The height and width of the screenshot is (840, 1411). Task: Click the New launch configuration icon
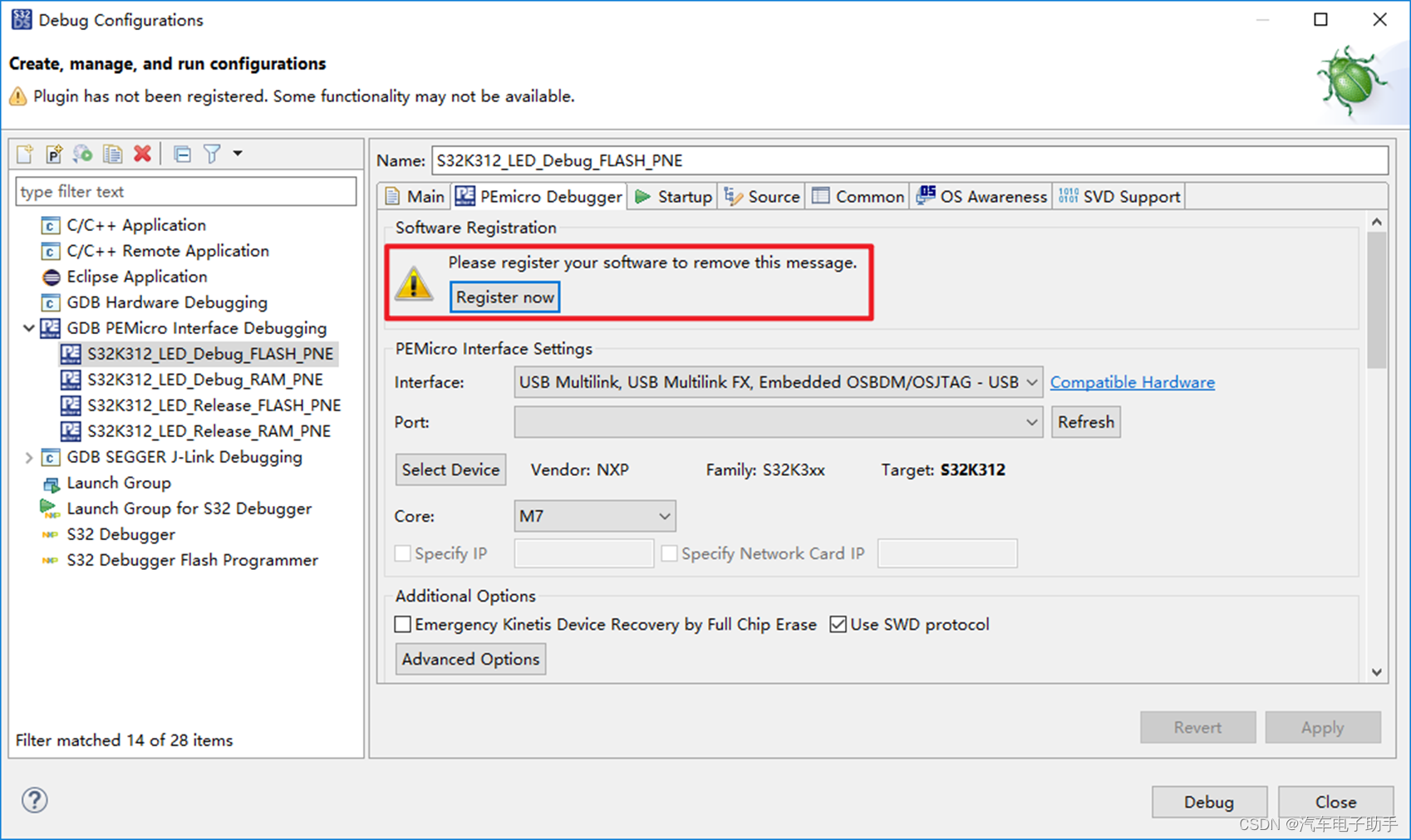coord(25,154)
